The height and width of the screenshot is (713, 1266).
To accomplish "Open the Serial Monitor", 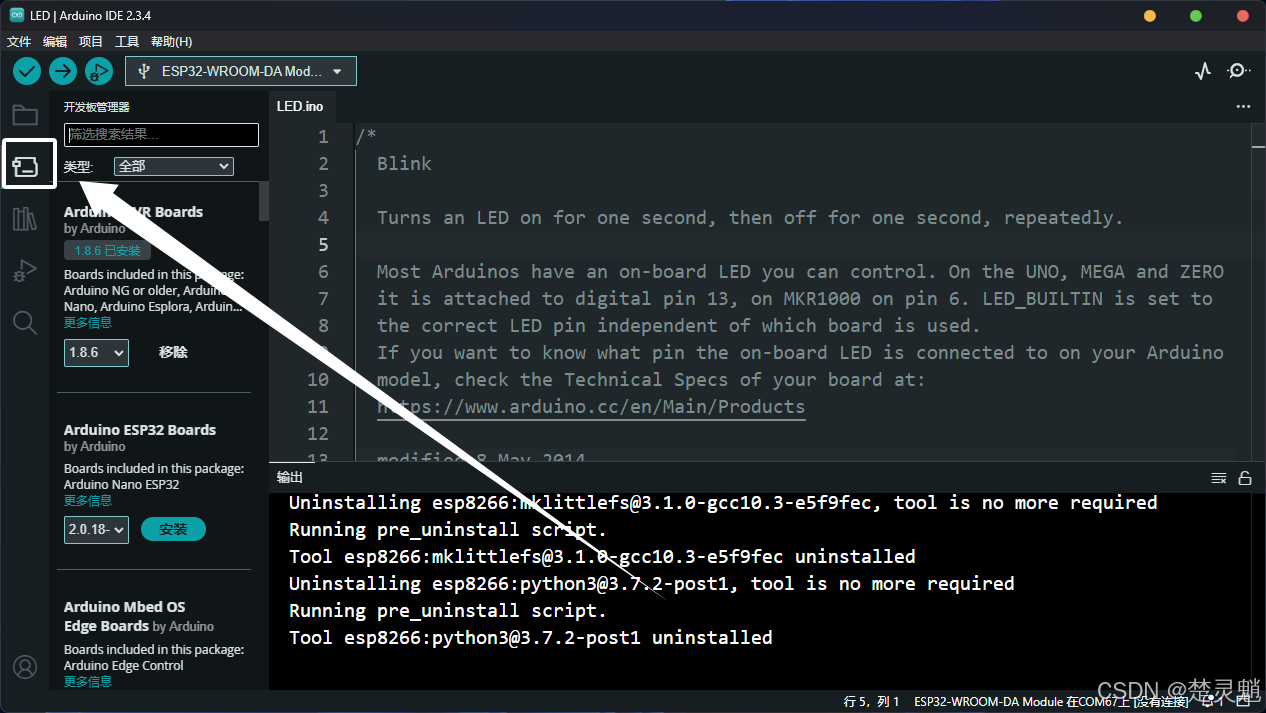I will coord(1239,71).
